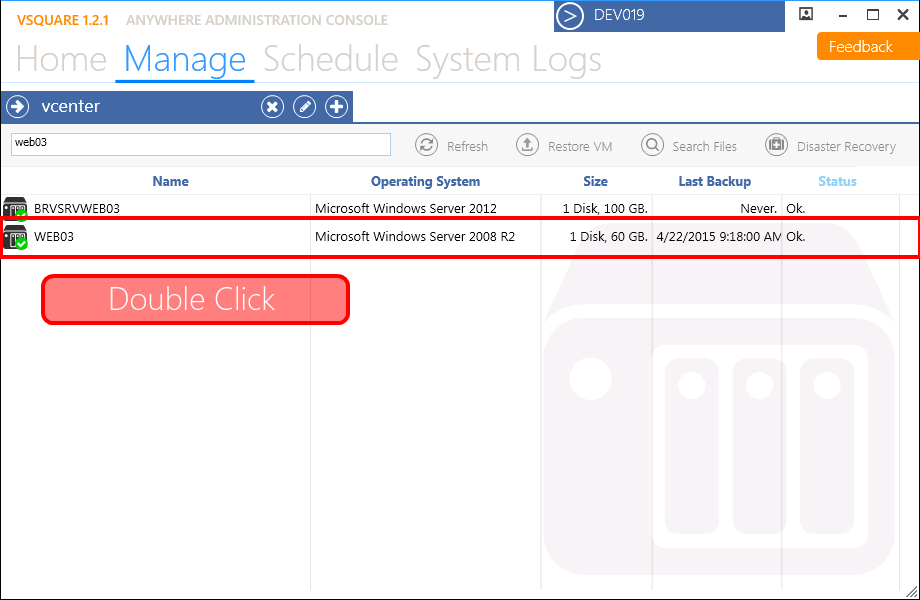The width and height of the screenshot is (920, 600).
Task: Sort by Operating System column header
Action: tap(425, 181)
